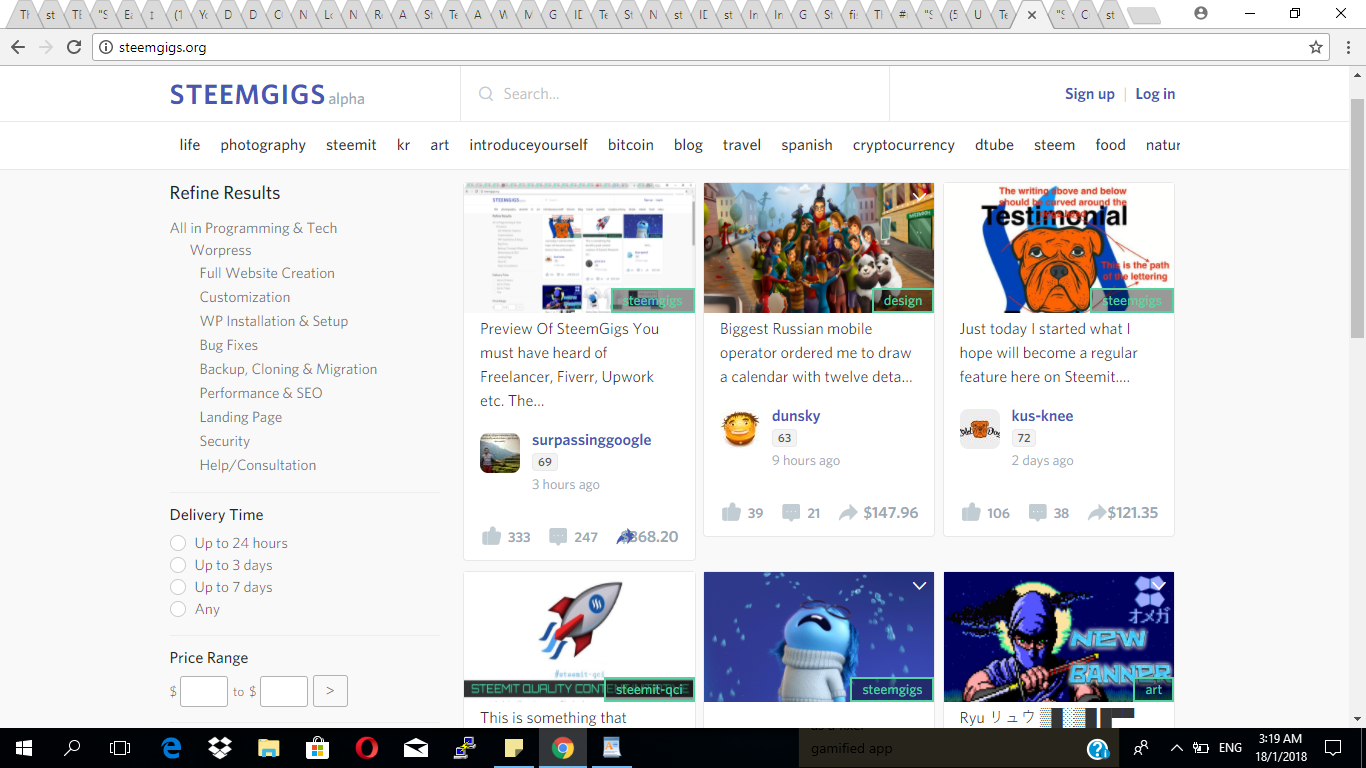The height and width of the screenshot is (768, 1366).
Task: Reload the page with the refresh icon
Action: coord(74,47)
